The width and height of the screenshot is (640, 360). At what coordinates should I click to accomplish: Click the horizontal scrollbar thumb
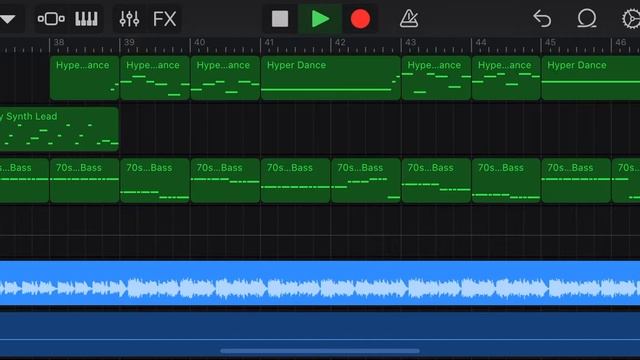[x=320, y=351]
